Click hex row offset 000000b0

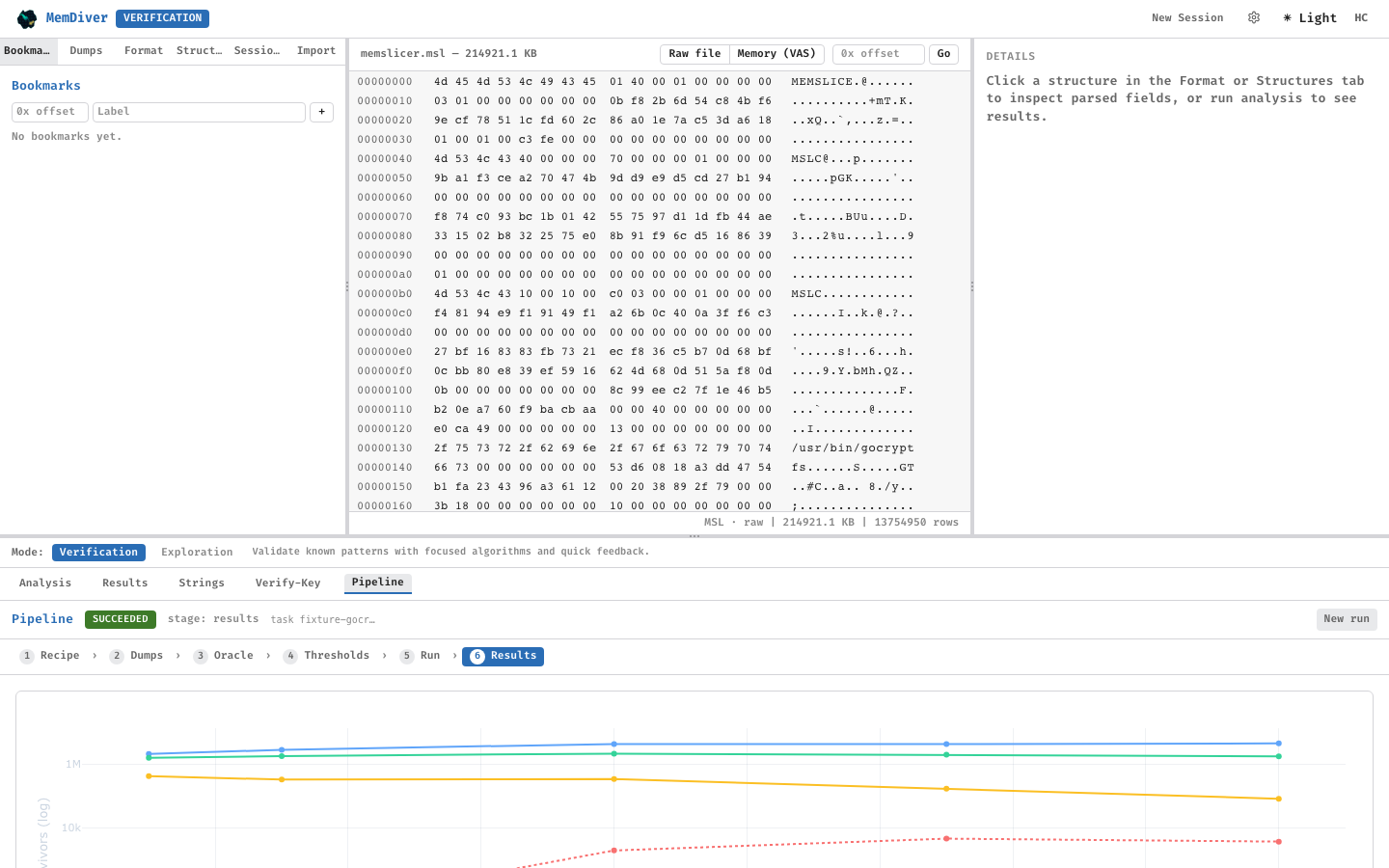tap(385, 294)
